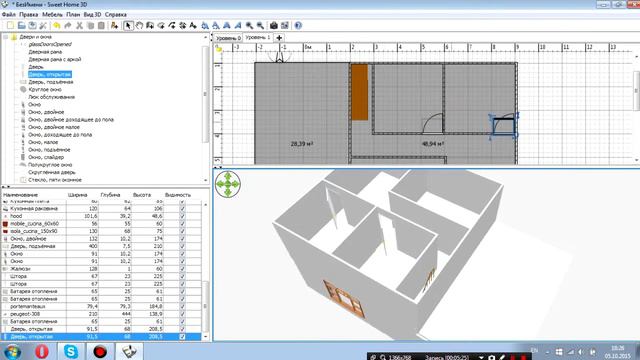Viewport: 640px width, 360px height.
Task: Open the Вид 3D menu
Action: click(x=92, y=14)
